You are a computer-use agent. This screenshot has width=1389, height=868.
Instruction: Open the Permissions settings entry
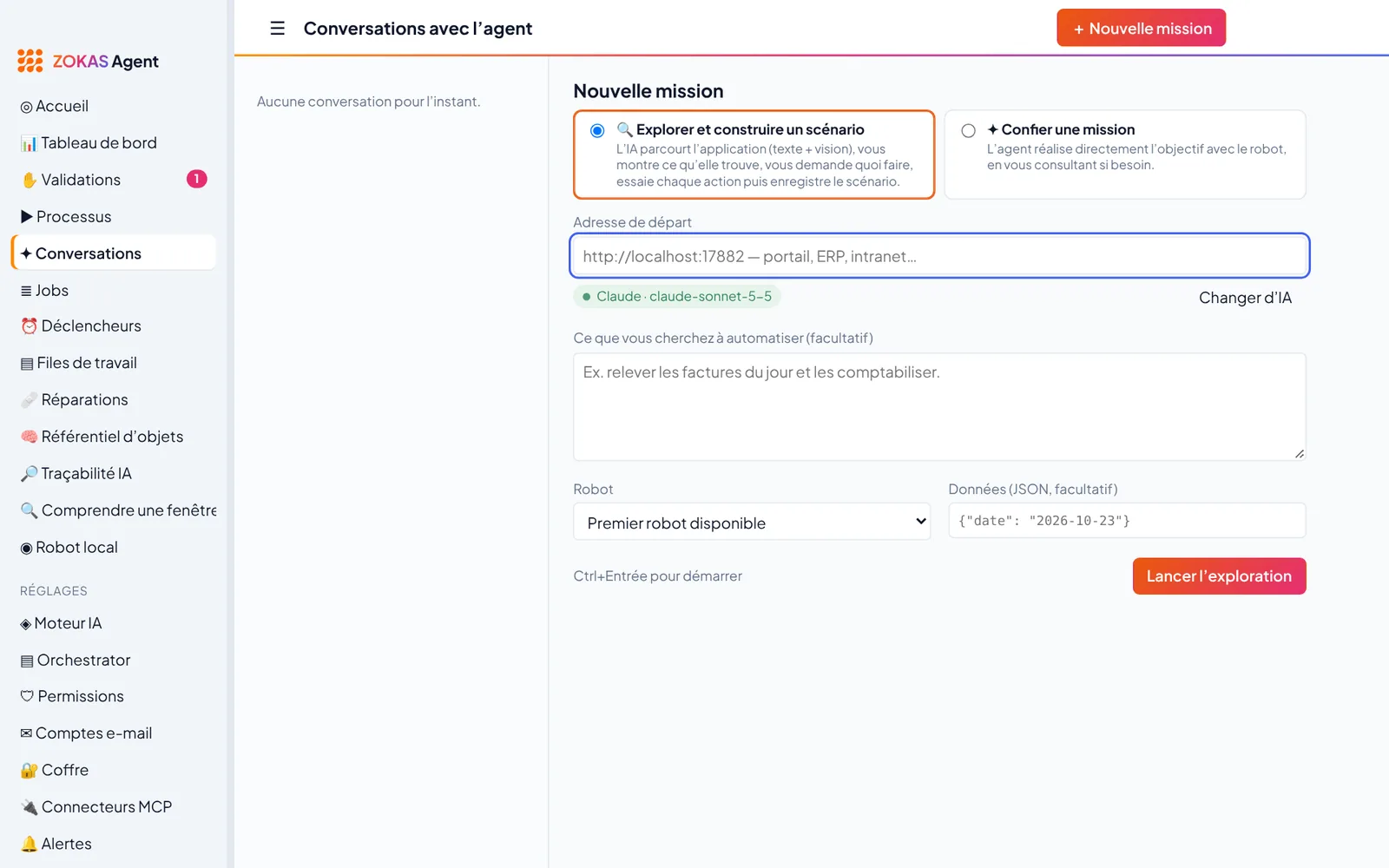coord(114,697)
